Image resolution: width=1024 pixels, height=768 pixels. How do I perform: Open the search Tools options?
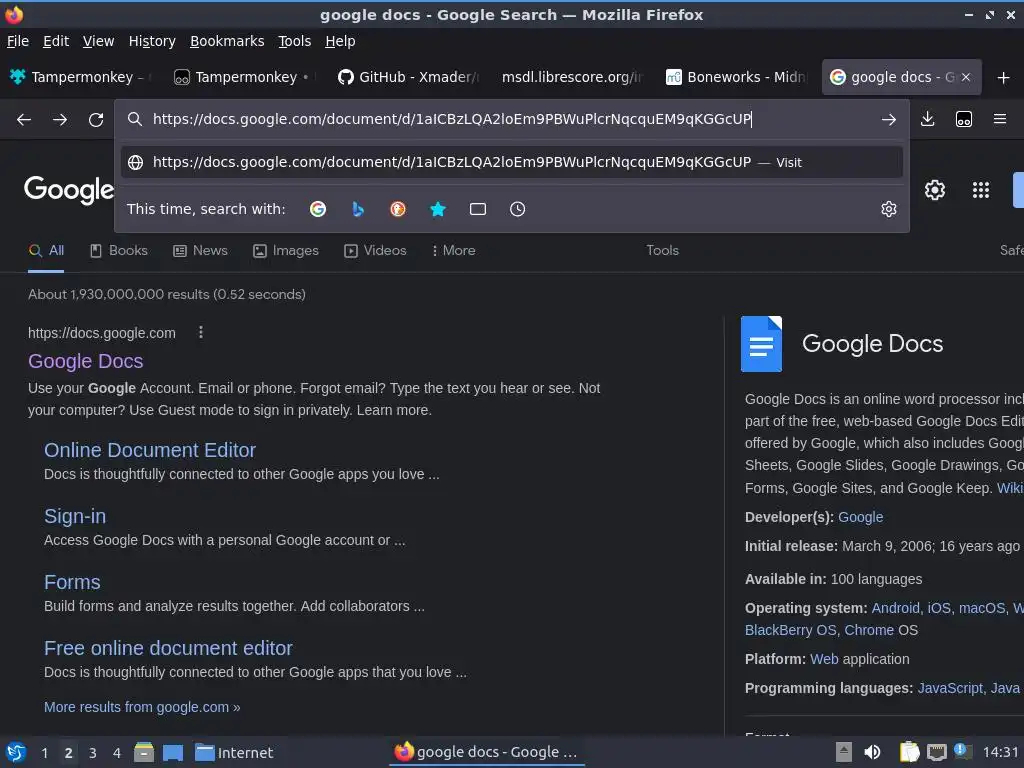tap(662, 251)
